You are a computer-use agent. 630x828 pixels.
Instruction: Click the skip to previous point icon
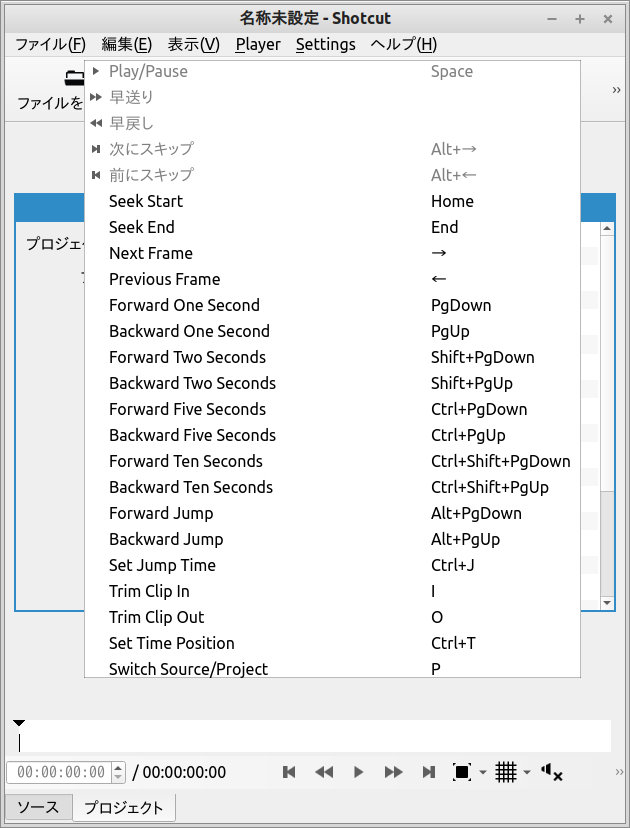click(289, 772)
